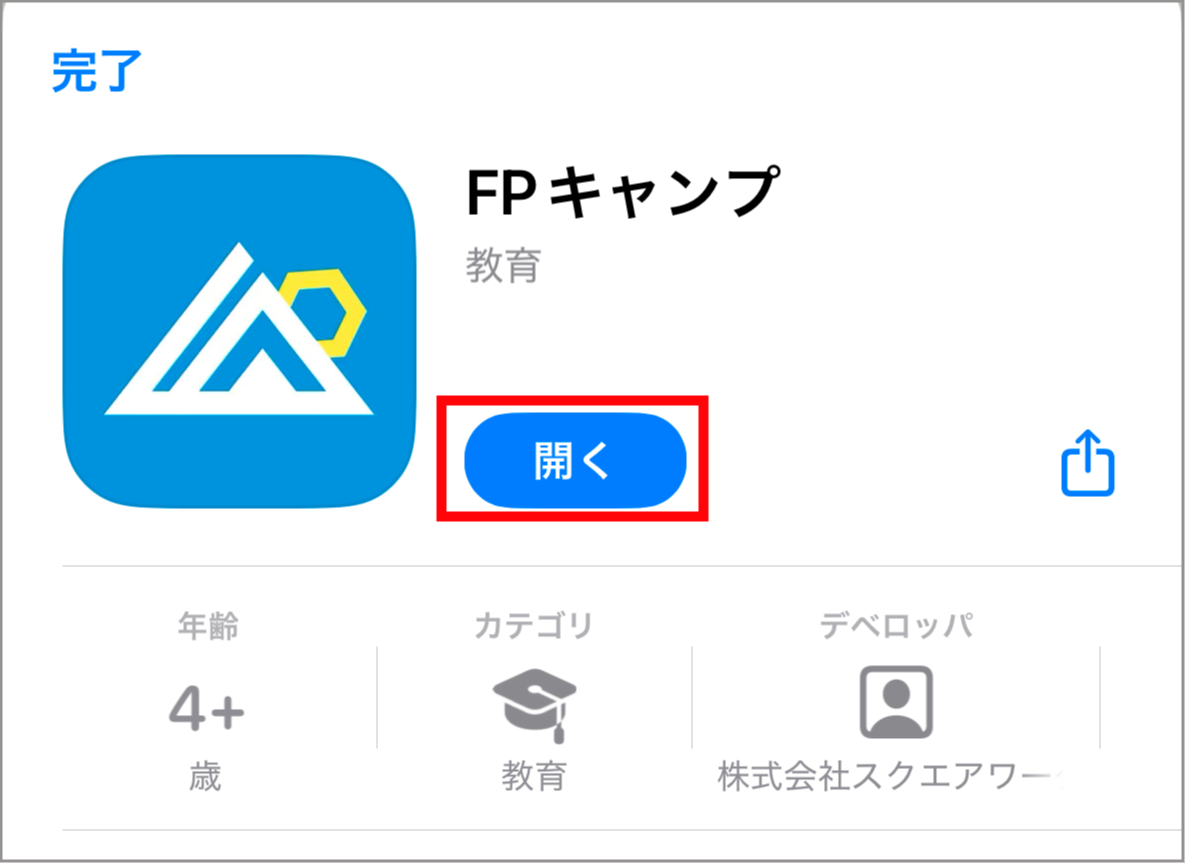Tap 教育 subtitle under app title
1185x863 pixels.
tap(503, 265)
